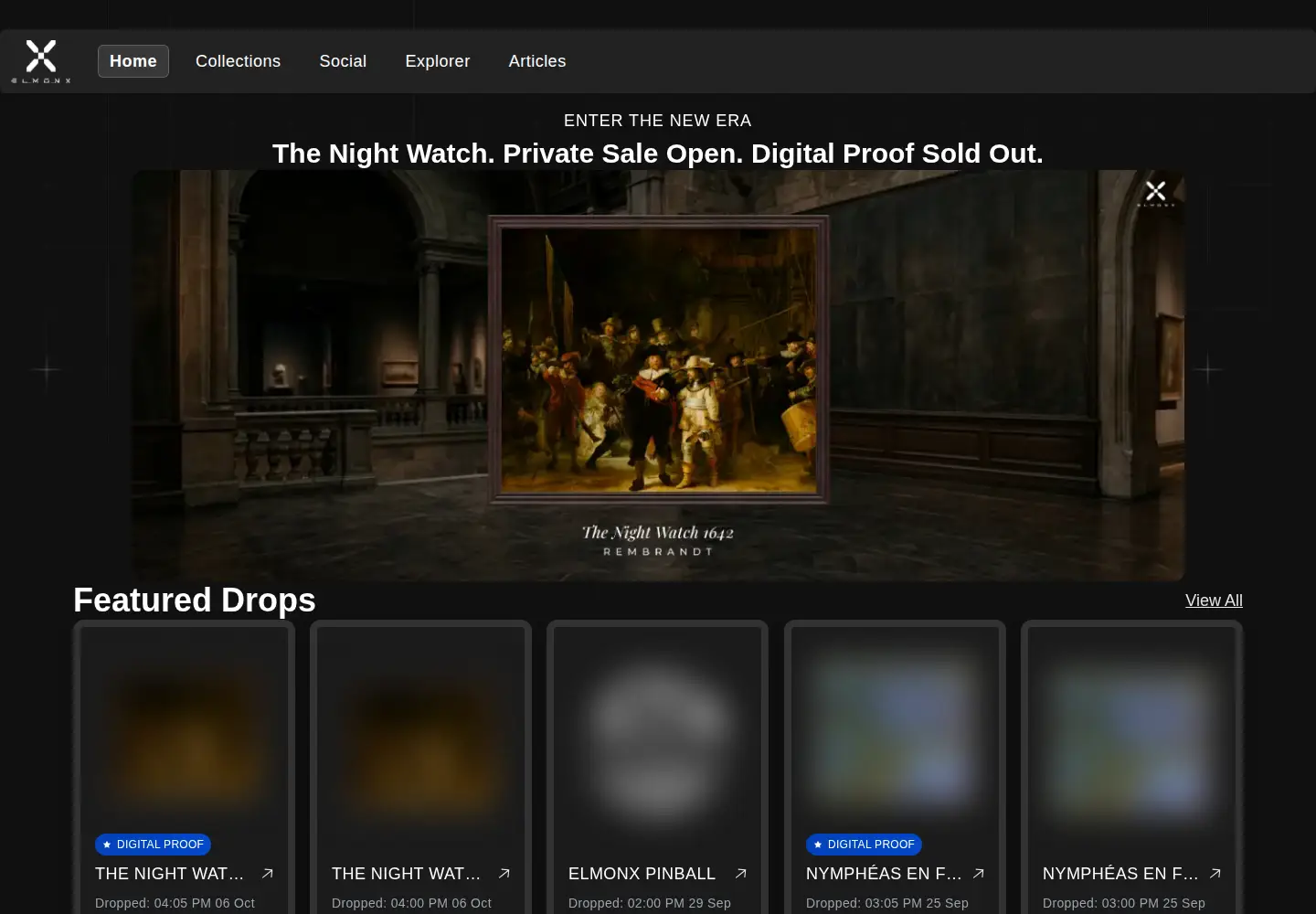Click 'Dropped: 04:00 PM 06 Oct' text

(x=411, y=903)
